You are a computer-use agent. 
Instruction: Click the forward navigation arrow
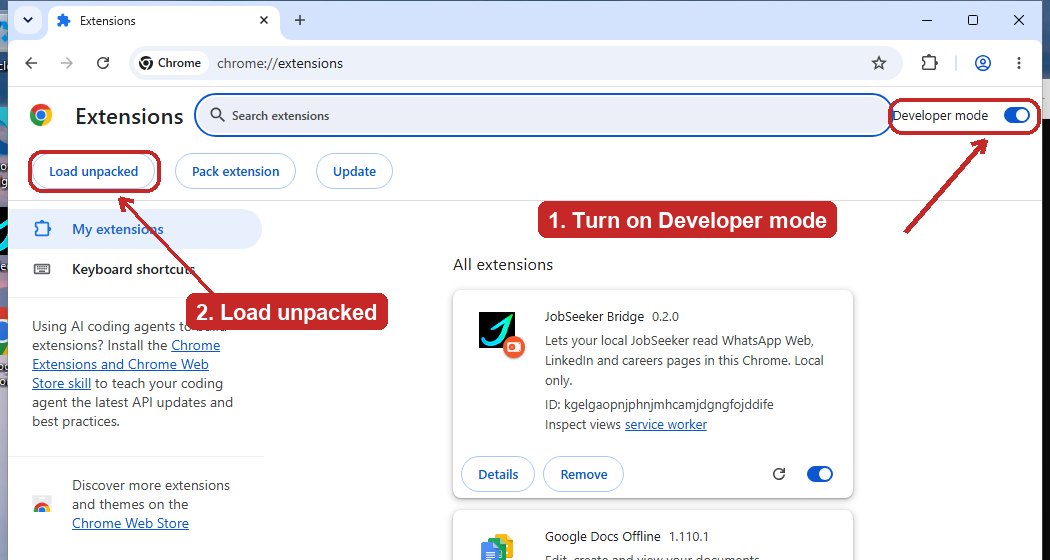point(67,63)
